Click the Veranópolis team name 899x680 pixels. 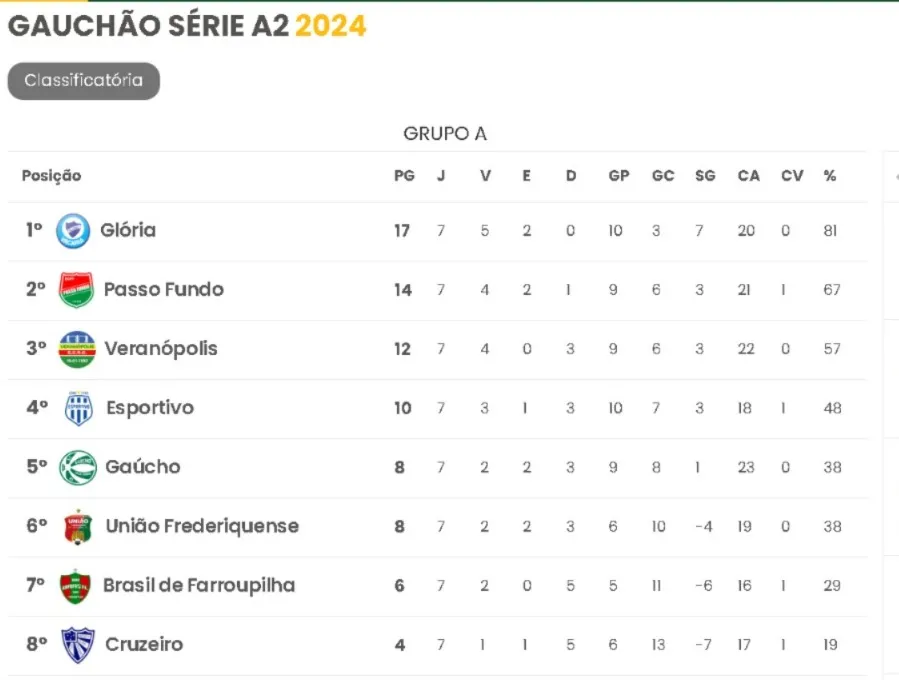(x=161, y=349)
